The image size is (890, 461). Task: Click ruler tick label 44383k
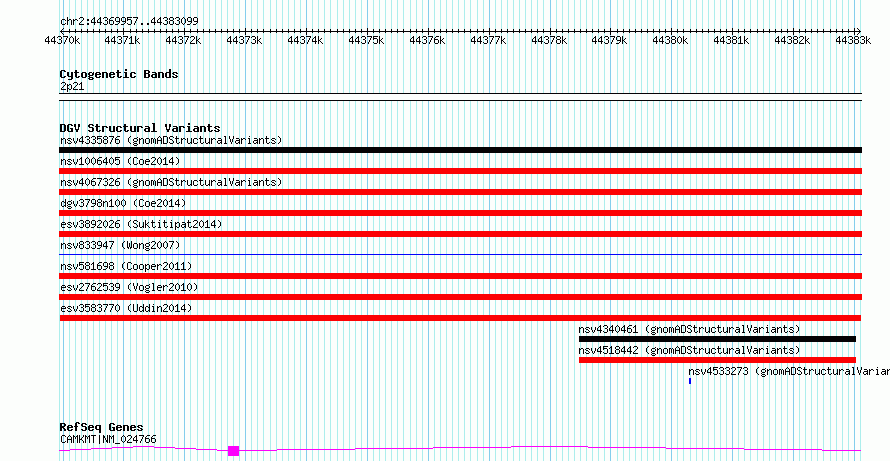tap(853, 40)
